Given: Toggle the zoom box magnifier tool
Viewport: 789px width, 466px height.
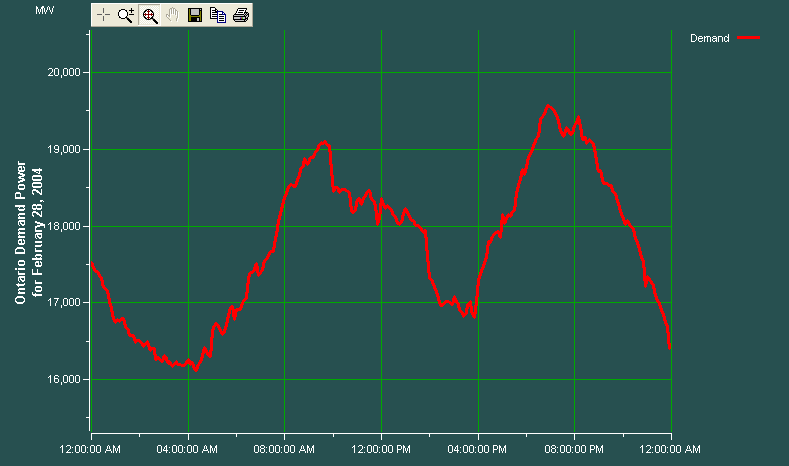Looking at the screenshot, I should [x=150, y=15].
